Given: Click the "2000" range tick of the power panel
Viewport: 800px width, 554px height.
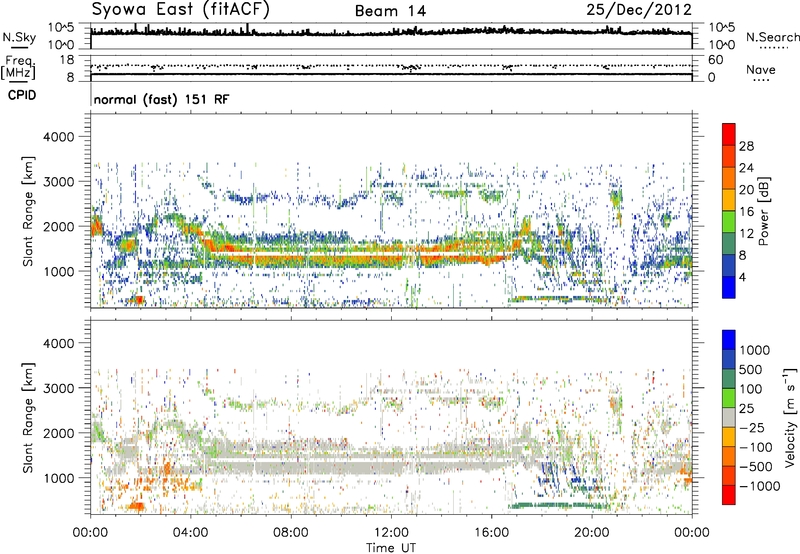Looking at the screenshot, I should (59, 226).
